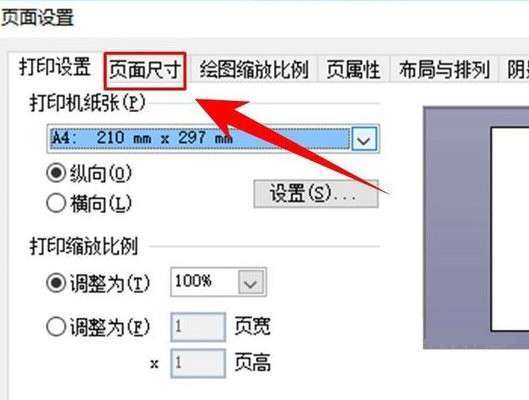
Task: Select the 调整为(T) percentage radio option
Action: (56, 283)
